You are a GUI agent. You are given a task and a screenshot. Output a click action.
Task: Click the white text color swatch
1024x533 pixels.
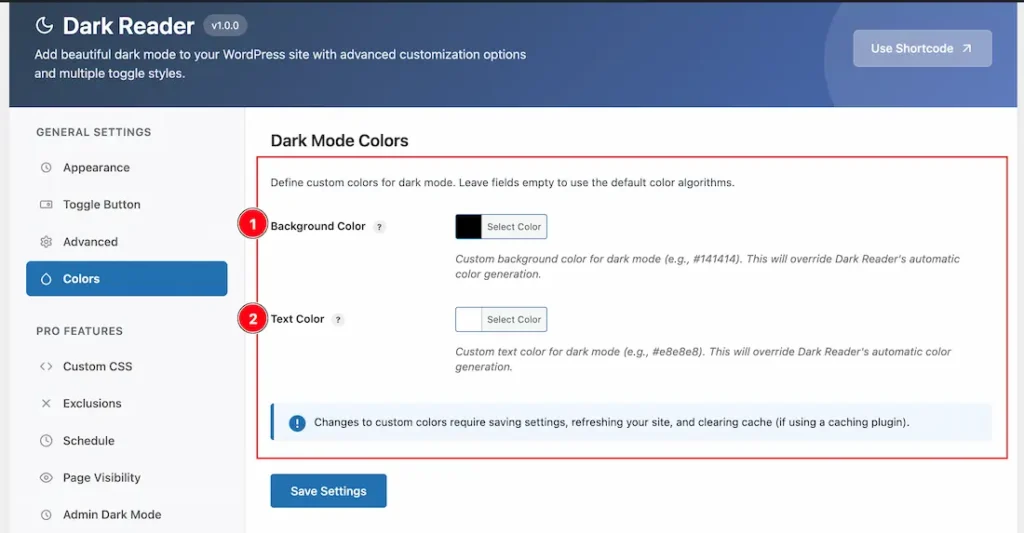[468, 319]
